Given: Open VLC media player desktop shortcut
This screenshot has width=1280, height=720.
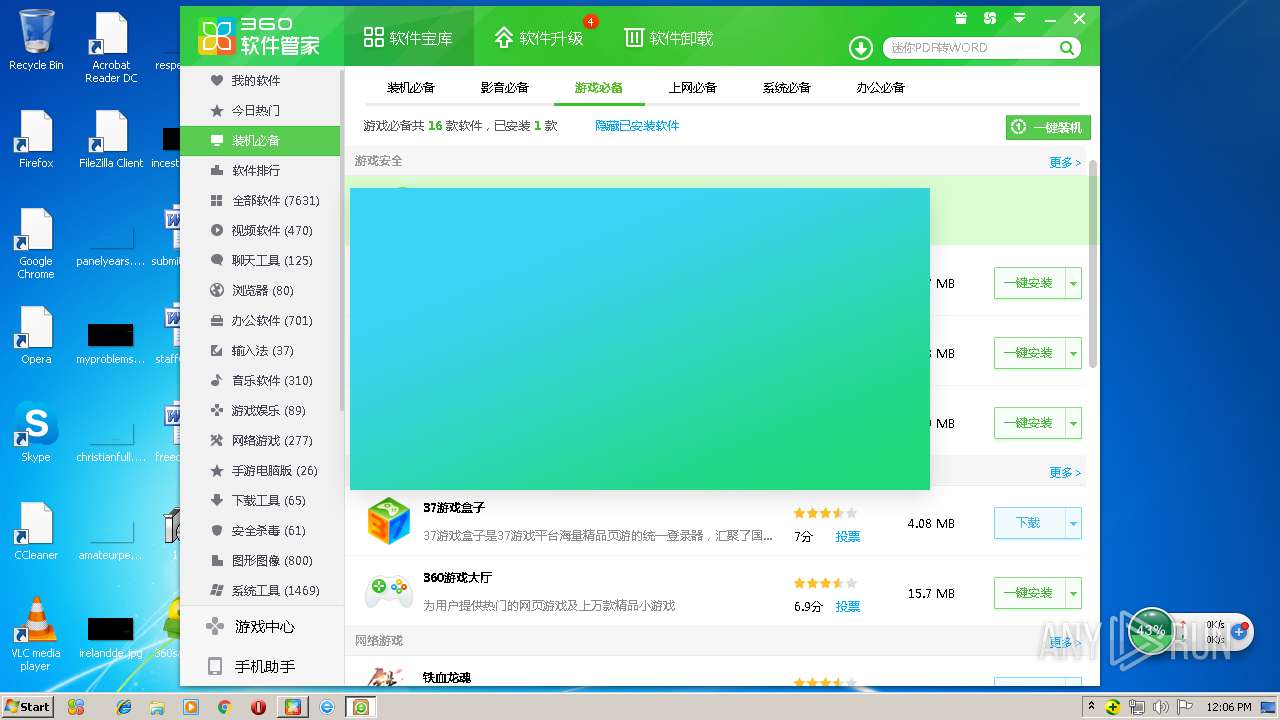Looking at the screenshot, I should click(36, 634).
